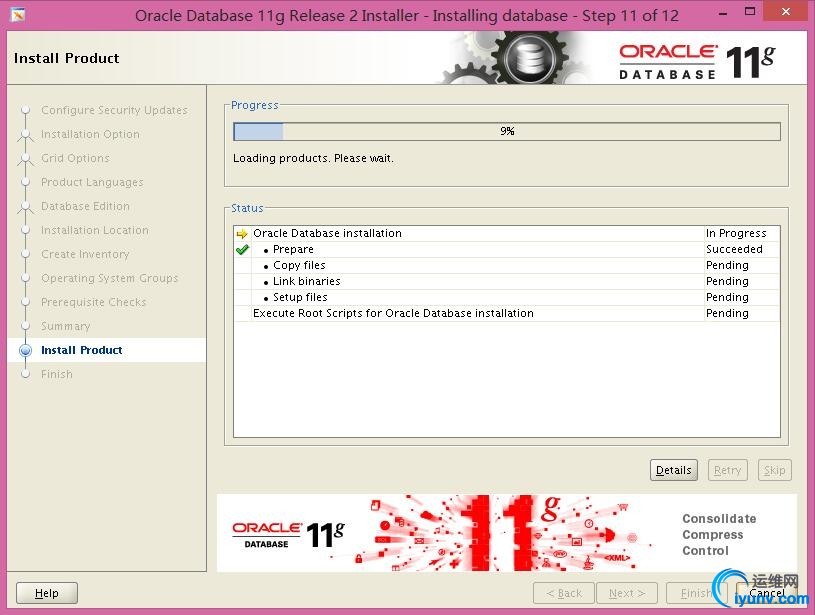The width and height of the screenshot is (815, 615).
Task: Click the 'Loading products. Please wait.' message
Action: click(313, 158)
